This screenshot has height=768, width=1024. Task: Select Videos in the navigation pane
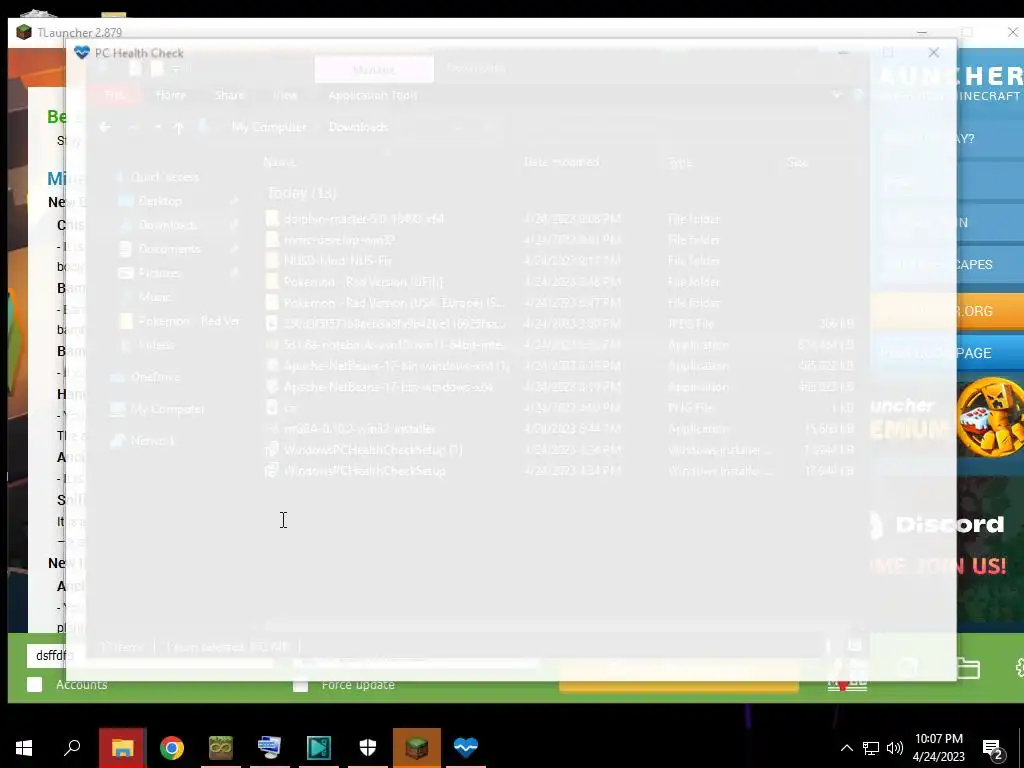click(156, 345)
